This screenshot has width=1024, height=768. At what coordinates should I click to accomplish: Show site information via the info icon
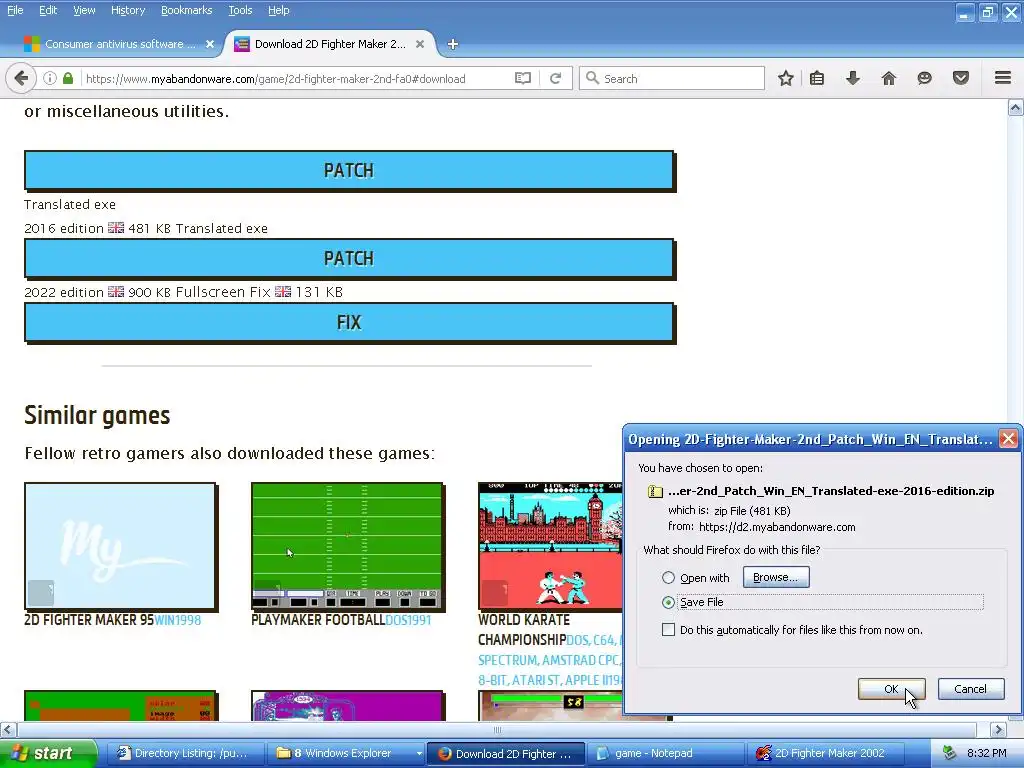[x=50, y=78]
